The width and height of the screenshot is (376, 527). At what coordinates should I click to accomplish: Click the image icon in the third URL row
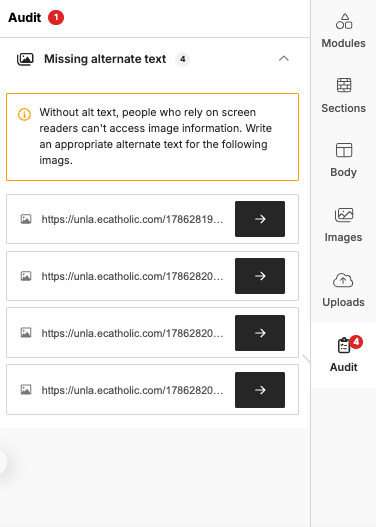click(26, 333)
